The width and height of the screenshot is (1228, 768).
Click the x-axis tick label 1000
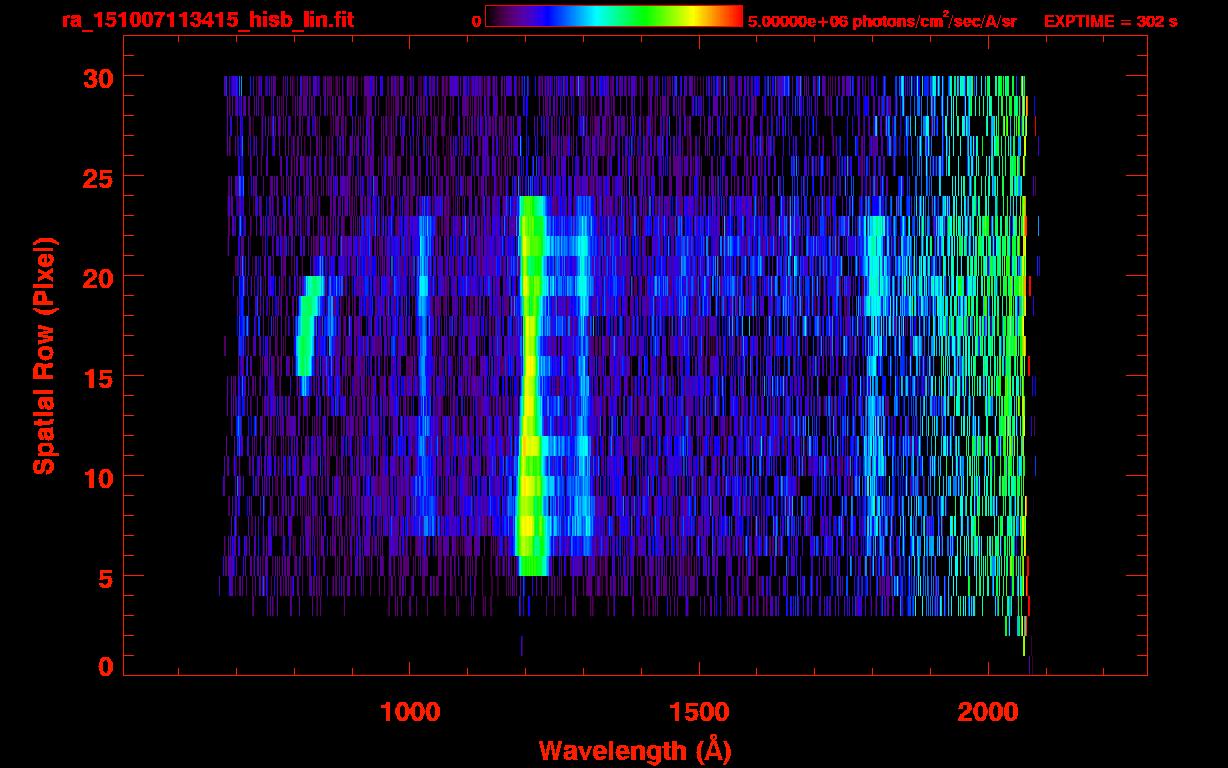tap(410, 711)
